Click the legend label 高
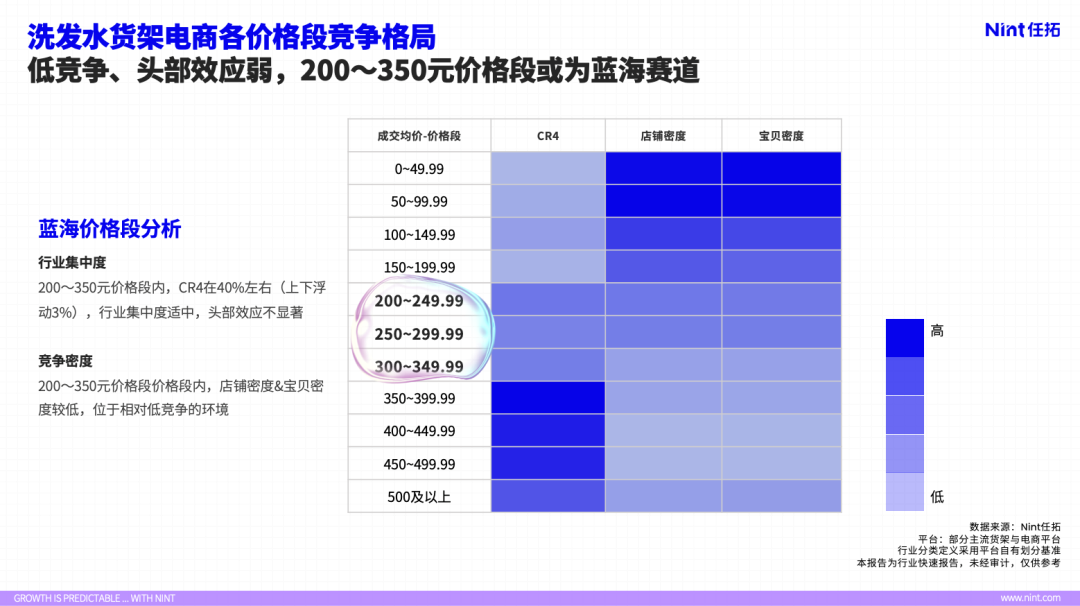Viewport: 1080px width, 606px height. (937, 331)
